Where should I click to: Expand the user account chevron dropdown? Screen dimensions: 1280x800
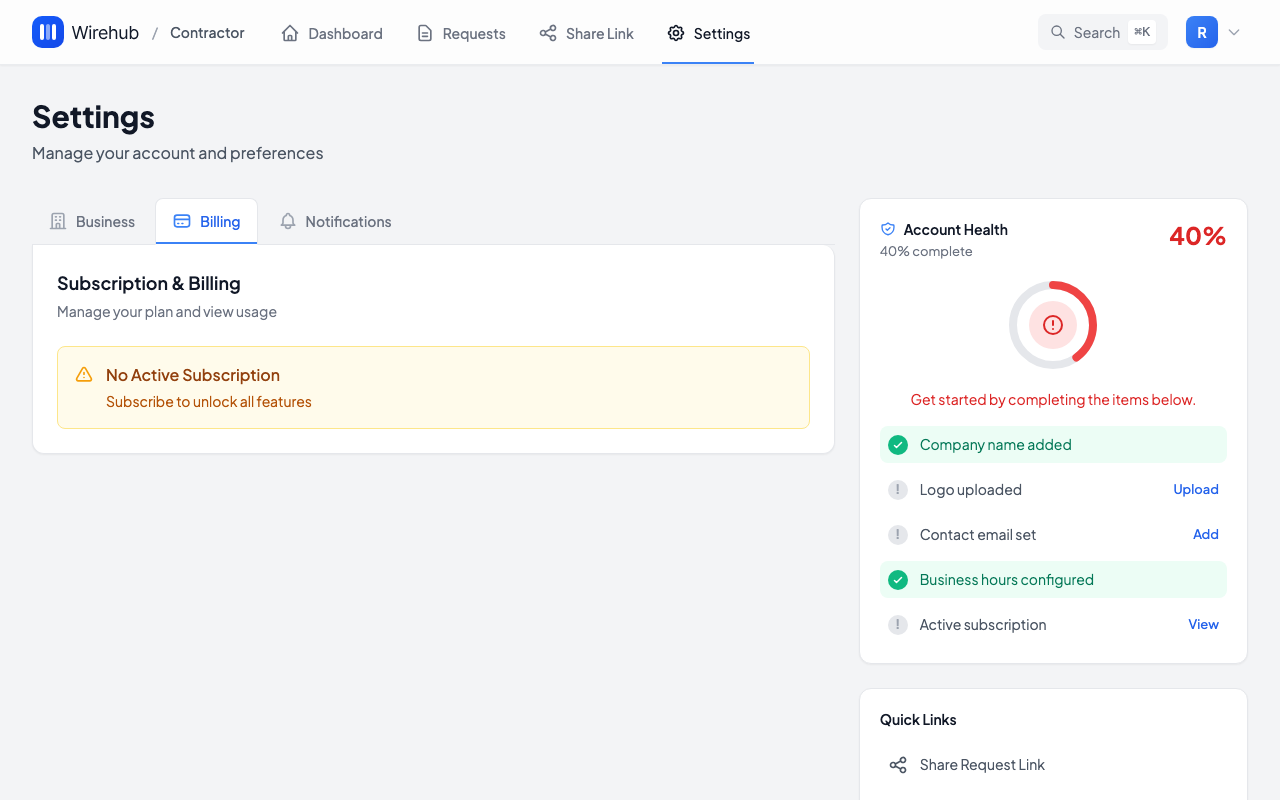[x=1234, y=32]
